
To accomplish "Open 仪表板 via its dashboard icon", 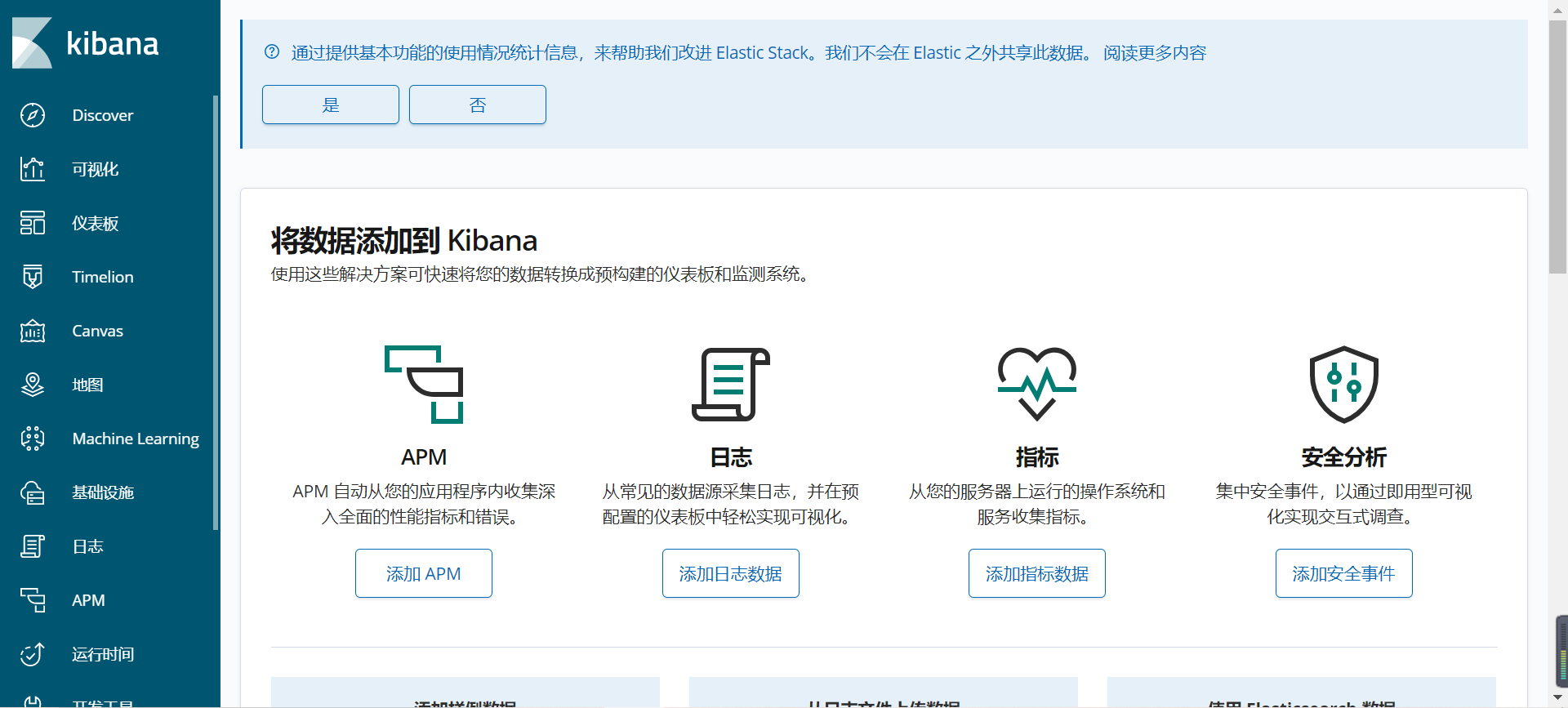I will pyautogui.click(x=33, y=223).
